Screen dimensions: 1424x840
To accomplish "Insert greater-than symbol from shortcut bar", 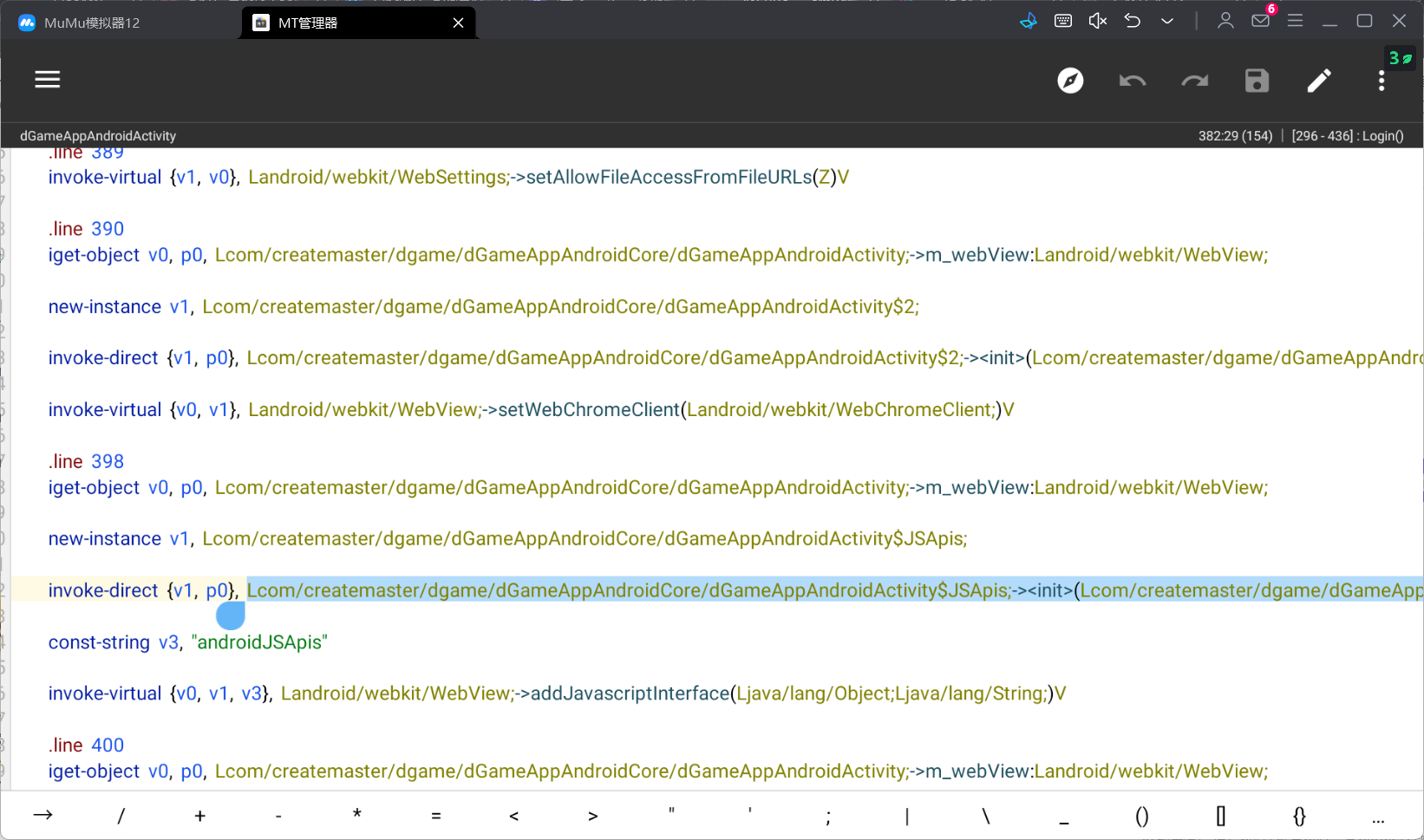I will pyautogui.click(x=593, y=816).
